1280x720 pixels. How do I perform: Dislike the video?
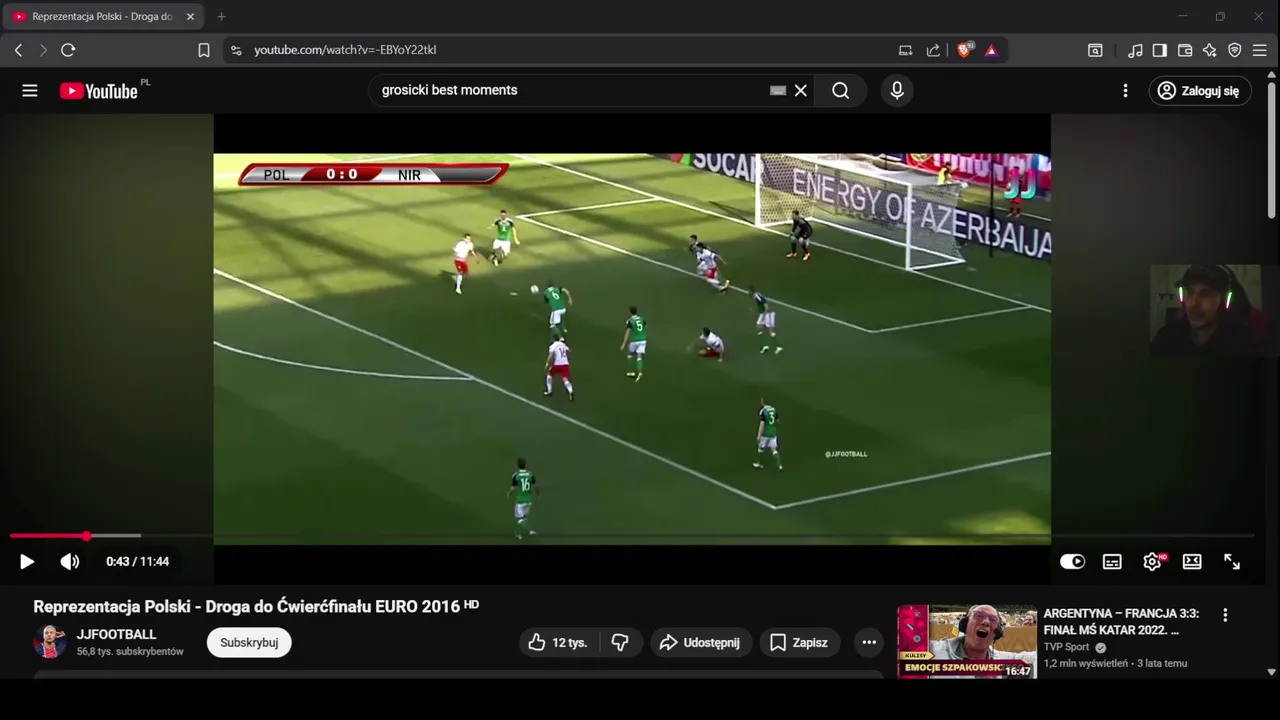click(x=620, y=642)
